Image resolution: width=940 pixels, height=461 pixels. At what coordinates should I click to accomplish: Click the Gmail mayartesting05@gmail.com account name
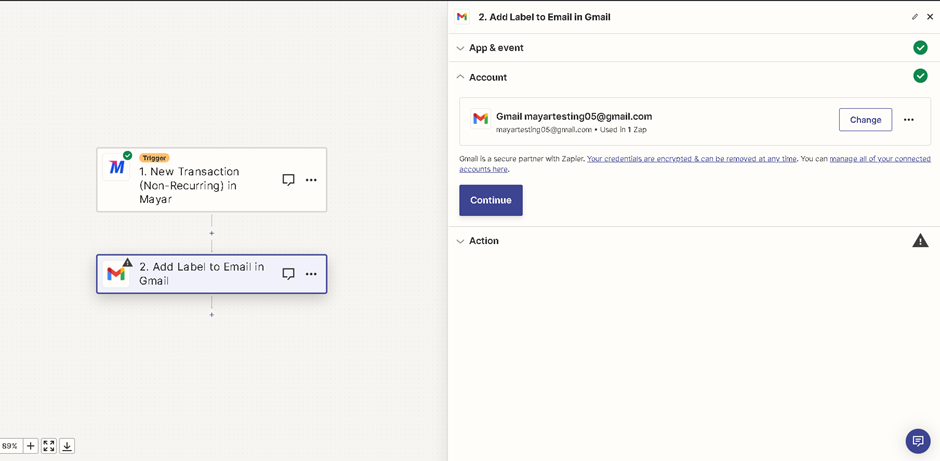point(574,116)
